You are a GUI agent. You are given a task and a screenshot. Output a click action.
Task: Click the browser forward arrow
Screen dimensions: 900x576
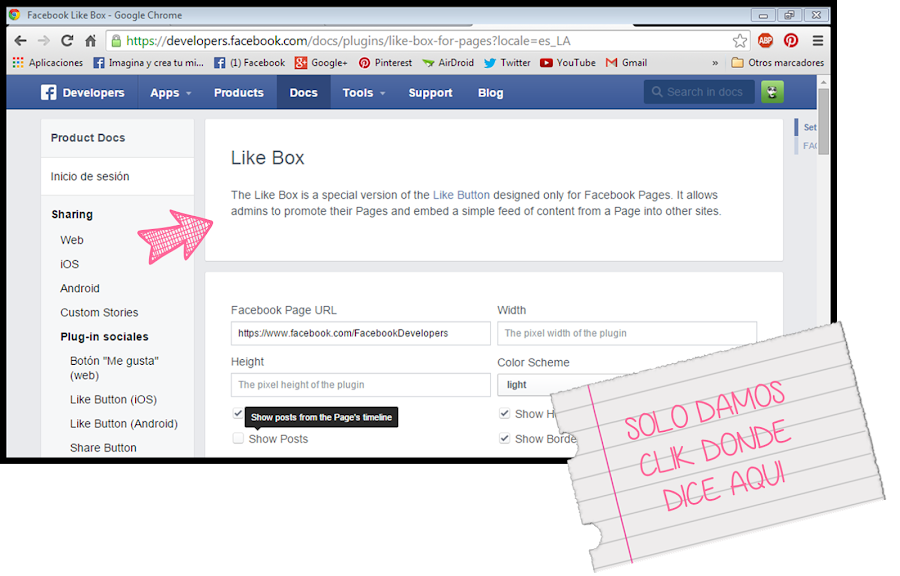click(44, 41)
